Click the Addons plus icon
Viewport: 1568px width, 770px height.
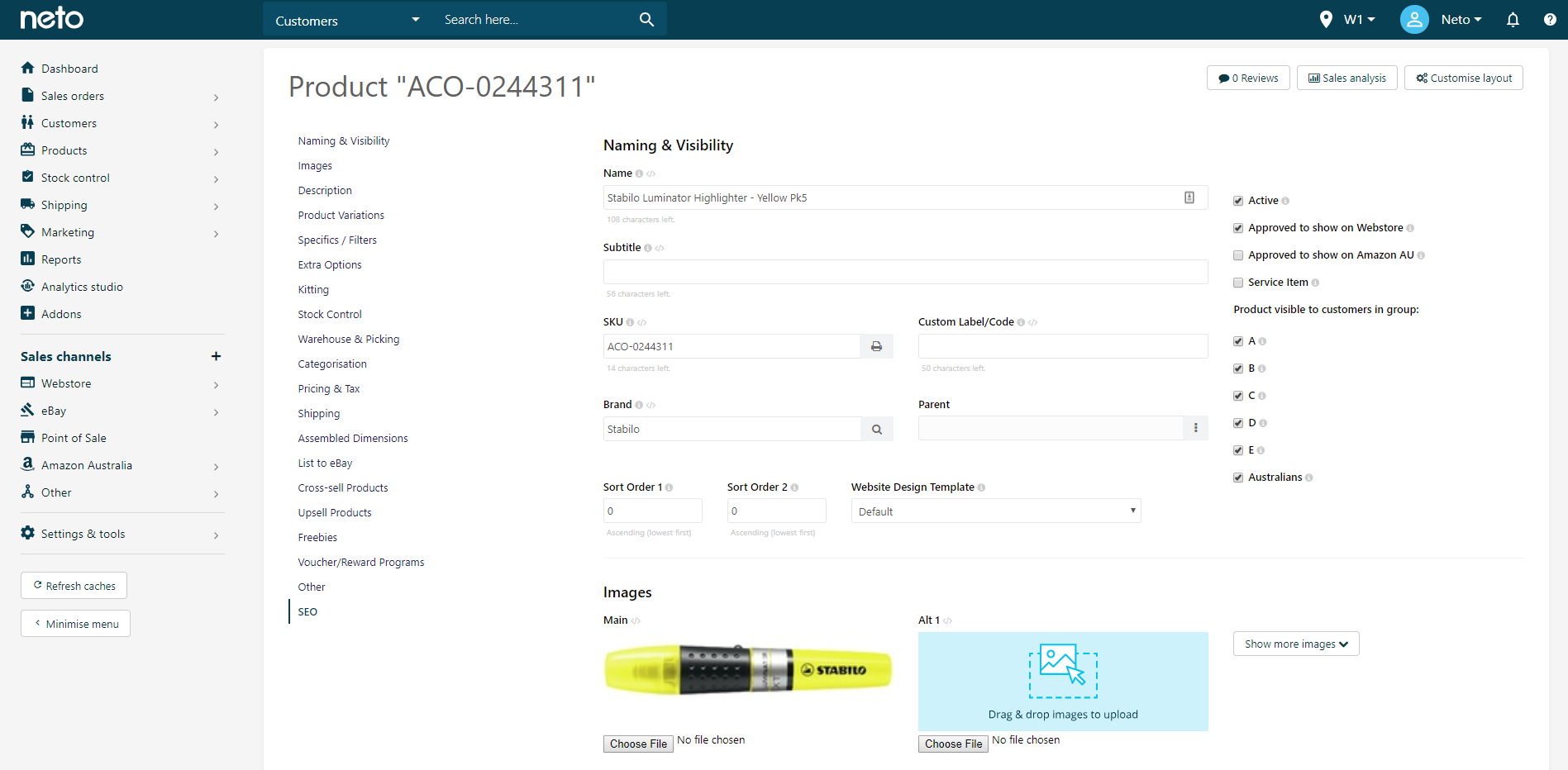(x=27, y=313)
